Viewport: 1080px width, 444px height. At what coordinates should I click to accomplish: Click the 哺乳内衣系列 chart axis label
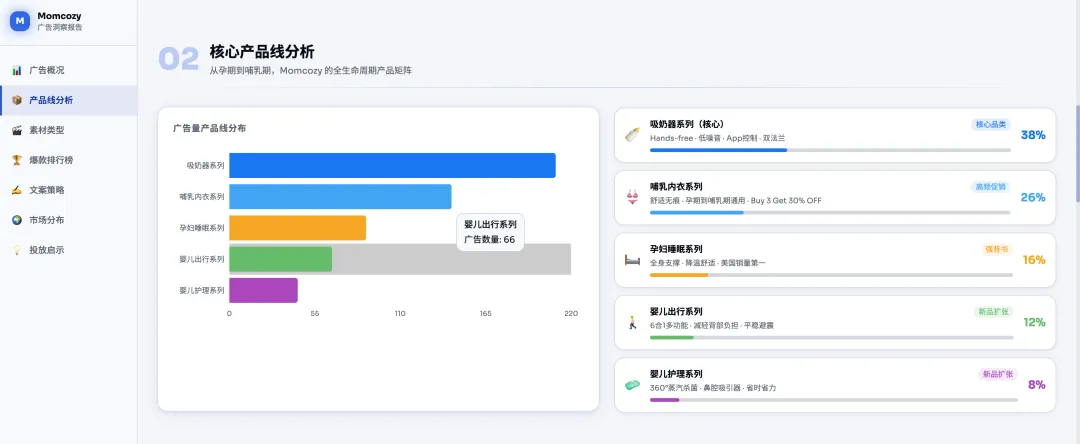pyautogui.click(x=202, y=197)
